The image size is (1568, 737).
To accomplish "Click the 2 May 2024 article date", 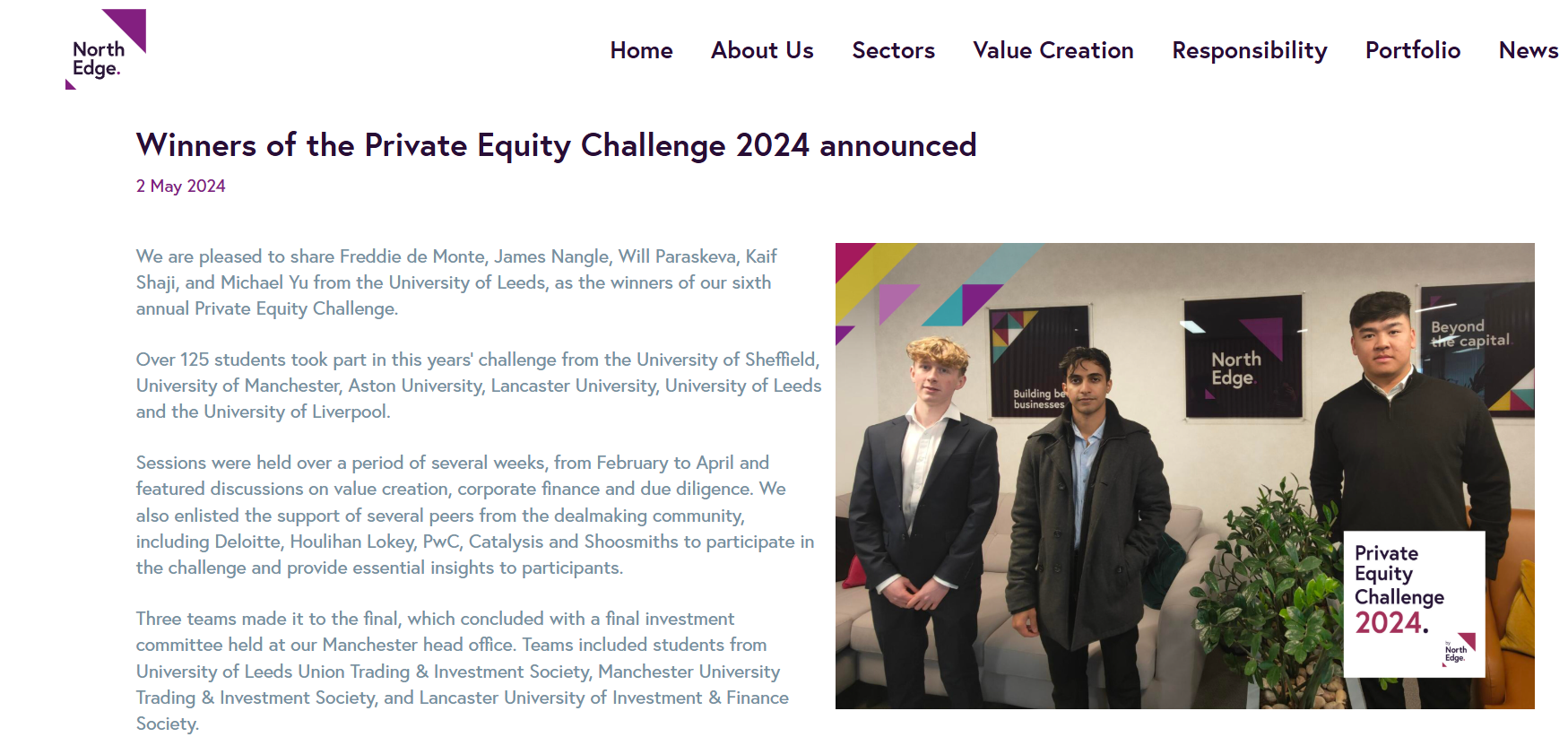I will [x=180, y=186].
